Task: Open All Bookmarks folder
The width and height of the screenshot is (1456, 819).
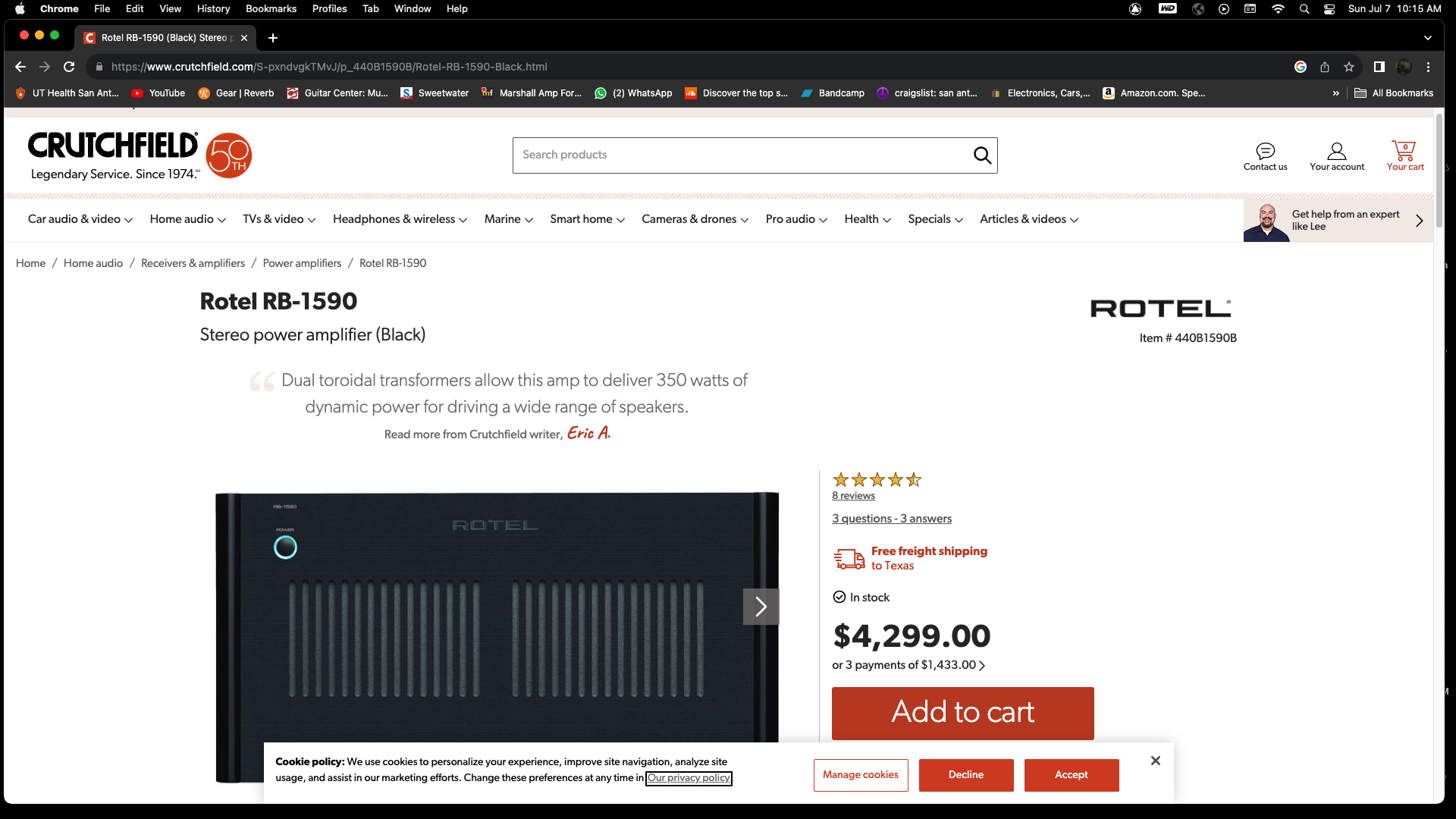Action: tap(1394, 93)
